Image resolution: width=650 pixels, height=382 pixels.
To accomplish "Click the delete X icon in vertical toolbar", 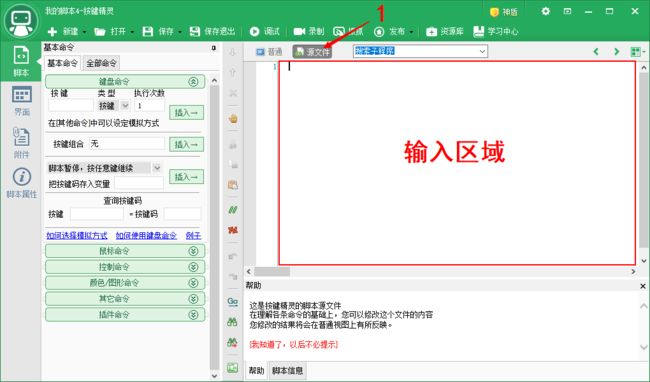I will click(x=233, y=93).
